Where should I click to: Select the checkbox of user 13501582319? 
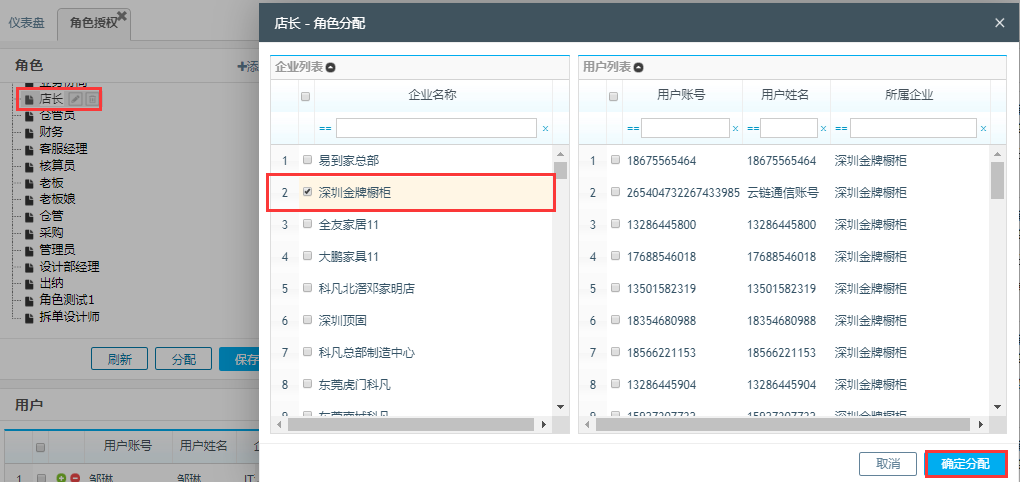615,288
